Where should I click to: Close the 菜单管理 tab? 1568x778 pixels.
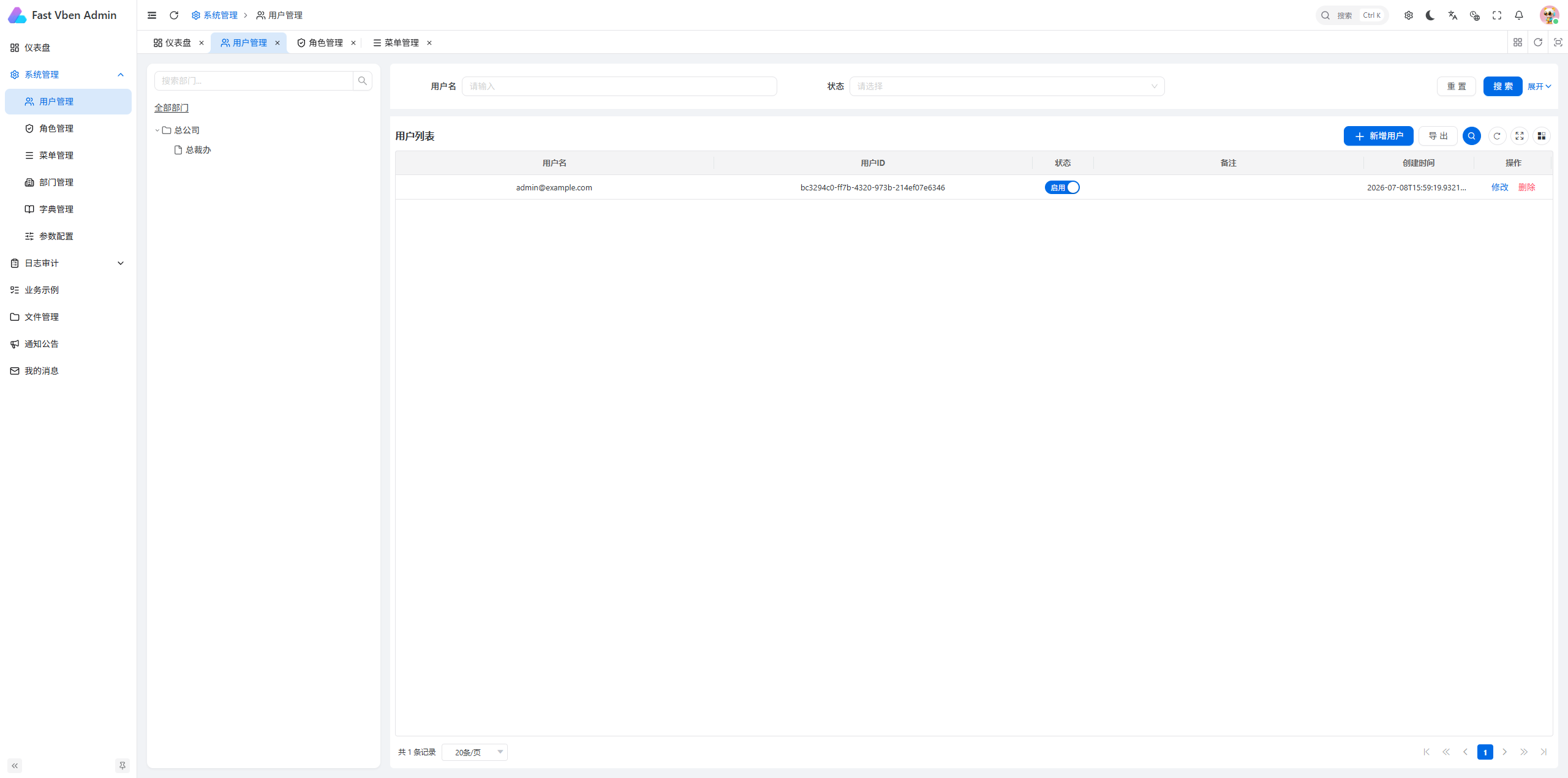pos(429,43)
